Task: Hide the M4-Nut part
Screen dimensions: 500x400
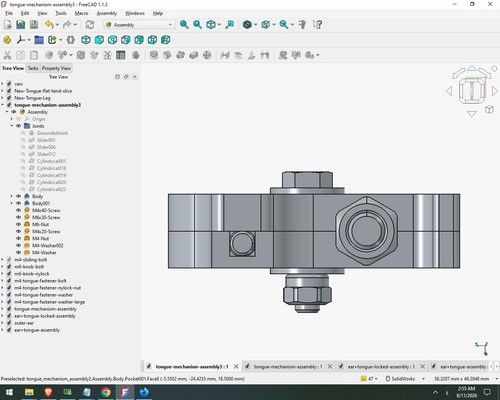Action: (x=18, y=238)
